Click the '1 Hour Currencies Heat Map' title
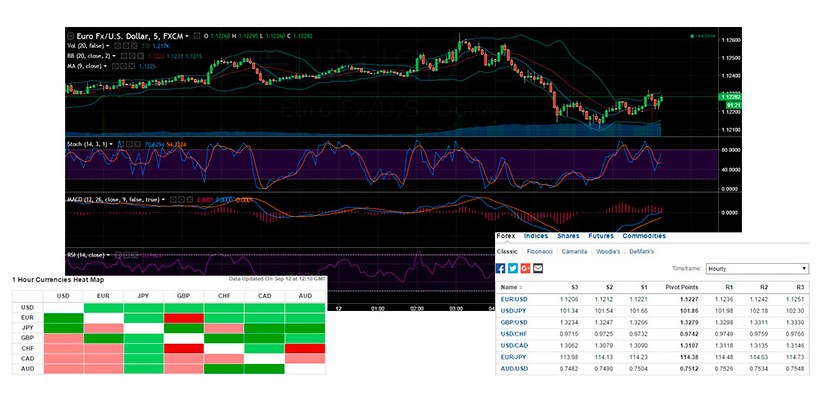Viewport: 827px width, 415px height. [x=58, y=280]
